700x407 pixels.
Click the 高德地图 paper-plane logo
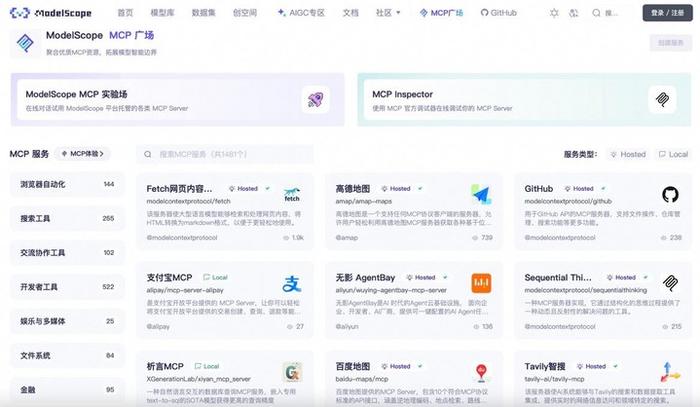point(481,194)
